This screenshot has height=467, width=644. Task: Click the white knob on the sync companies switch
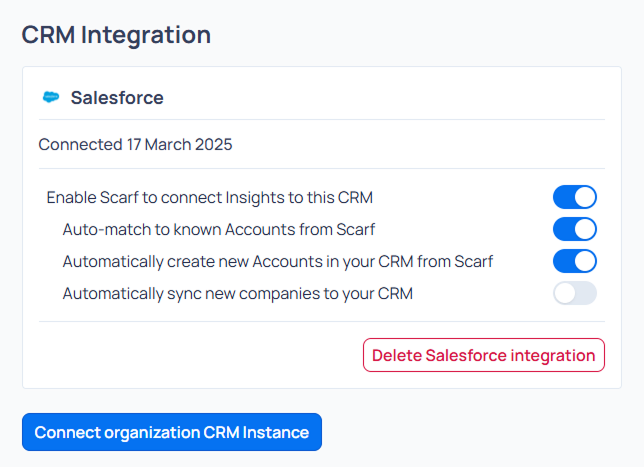point(565,293)
